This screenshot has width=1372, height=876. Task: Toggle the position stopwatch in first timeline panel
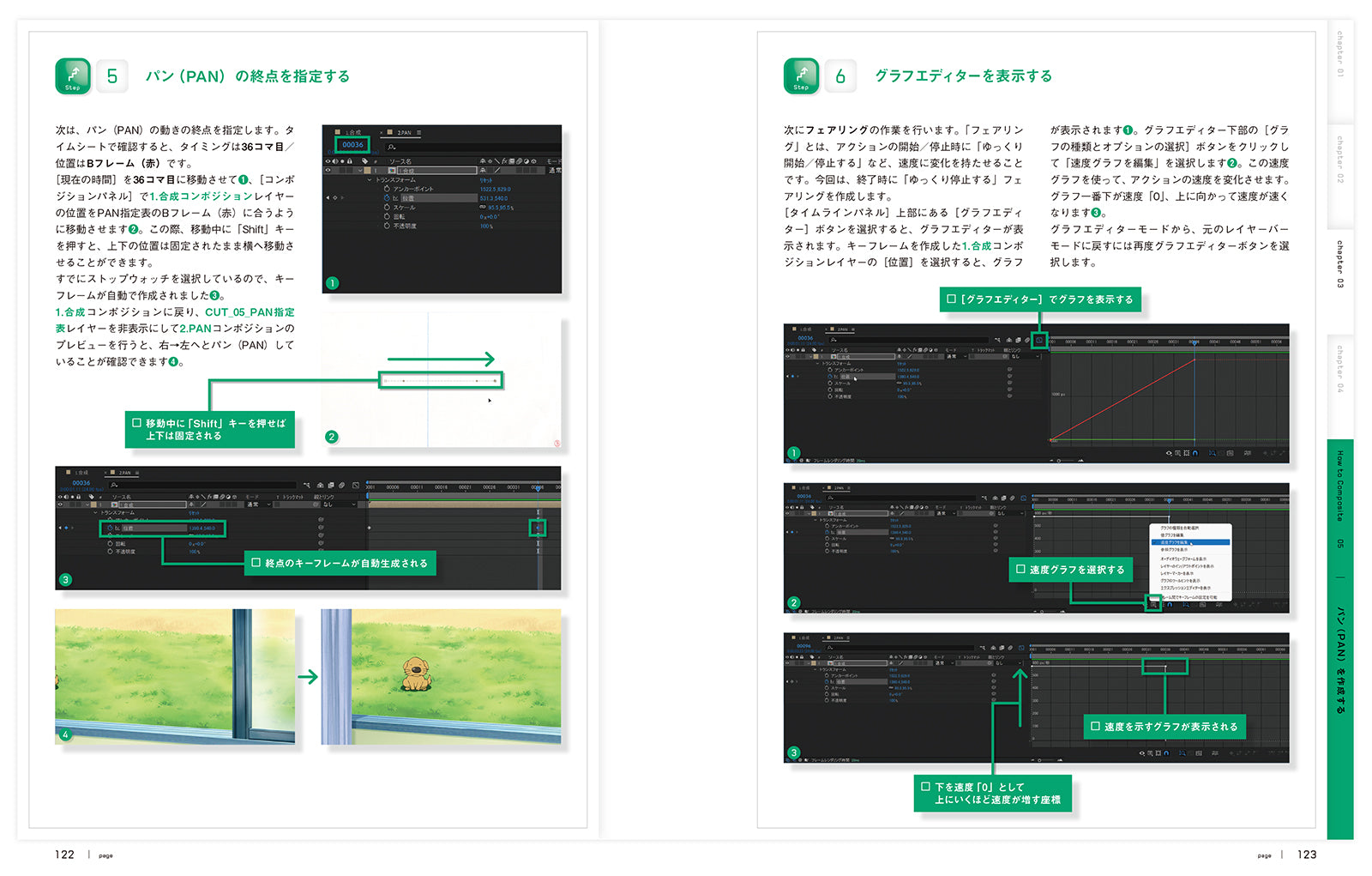[x=387, y=198]
